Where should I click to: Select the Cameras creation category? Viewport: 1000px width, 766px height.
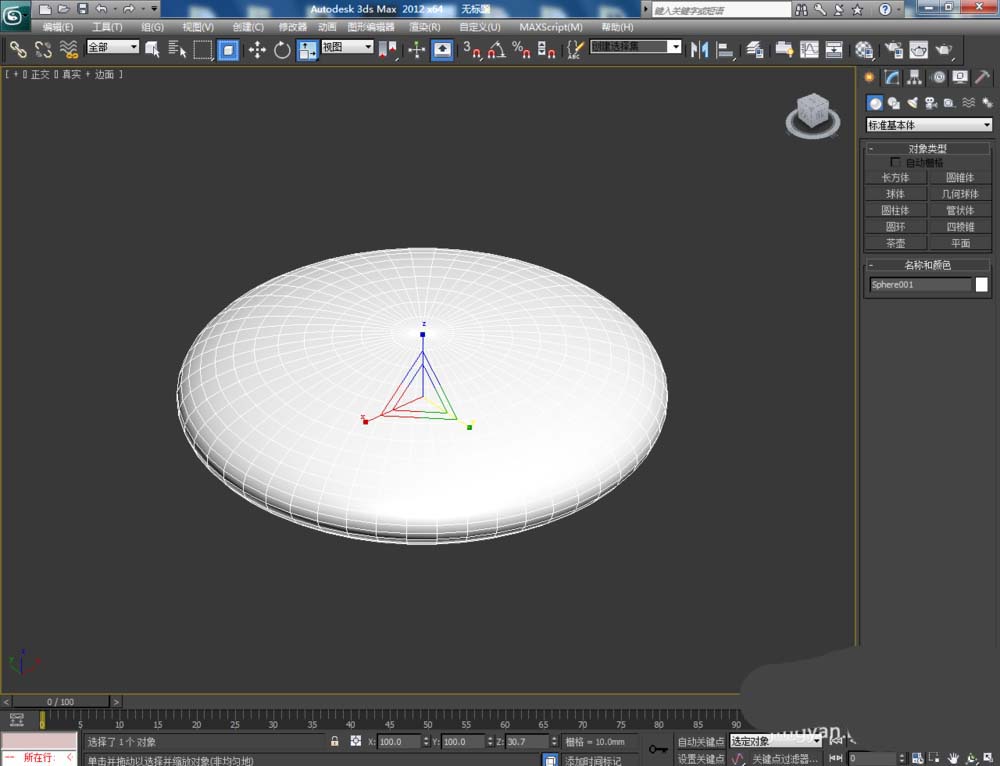tap(930, 102)
